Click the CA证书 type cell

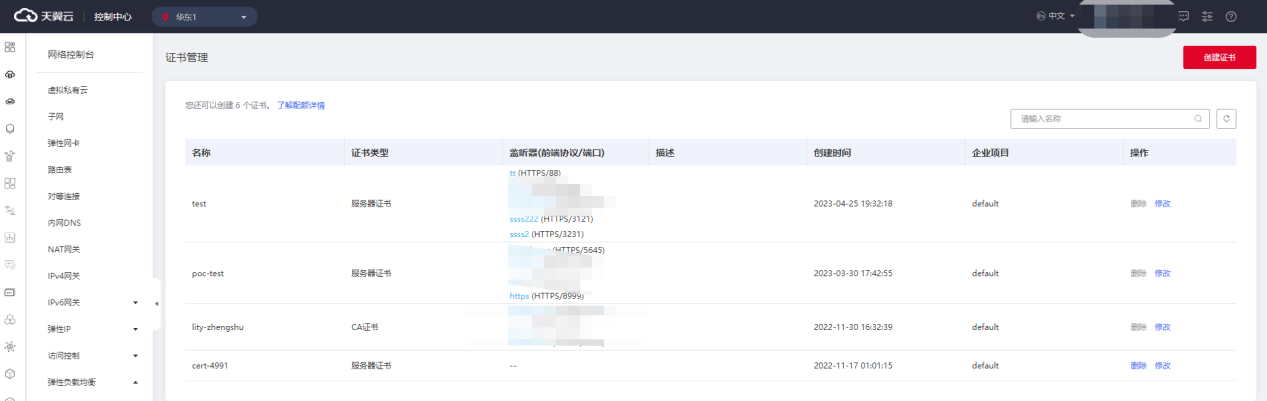tap(365, 327)
